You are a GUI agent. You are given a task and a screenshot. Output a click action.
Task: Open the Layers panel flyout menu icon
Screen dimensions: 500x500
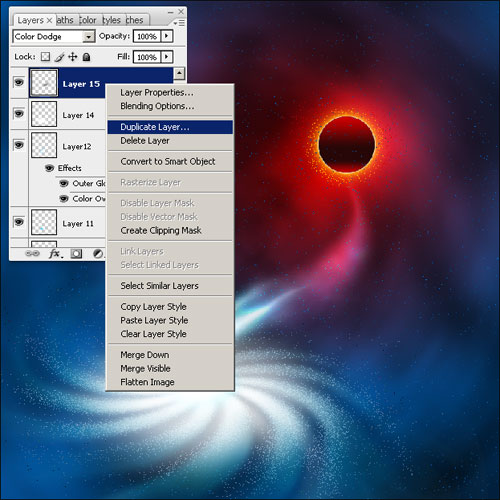click(x=179, y=23)
